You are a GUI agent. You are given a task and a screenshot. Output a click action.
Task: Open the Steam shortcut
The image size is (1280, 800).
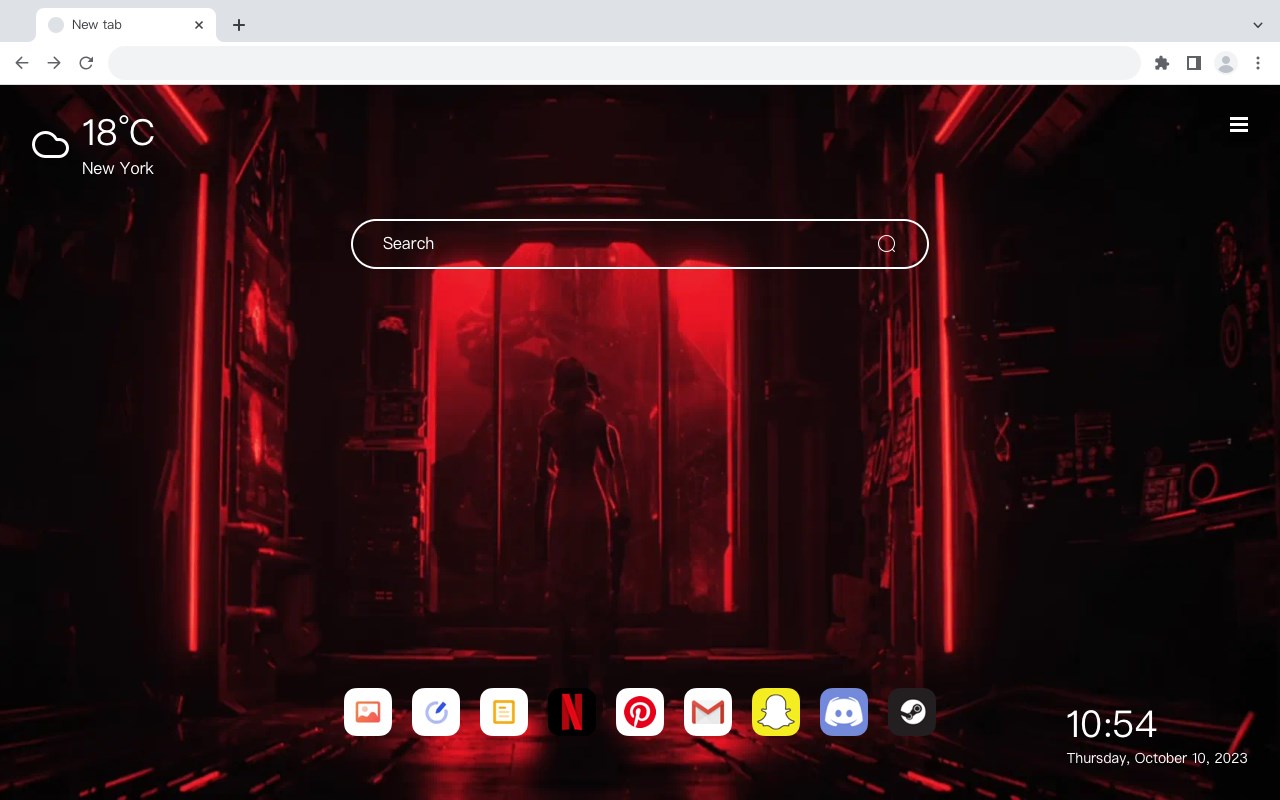[912, 712]
